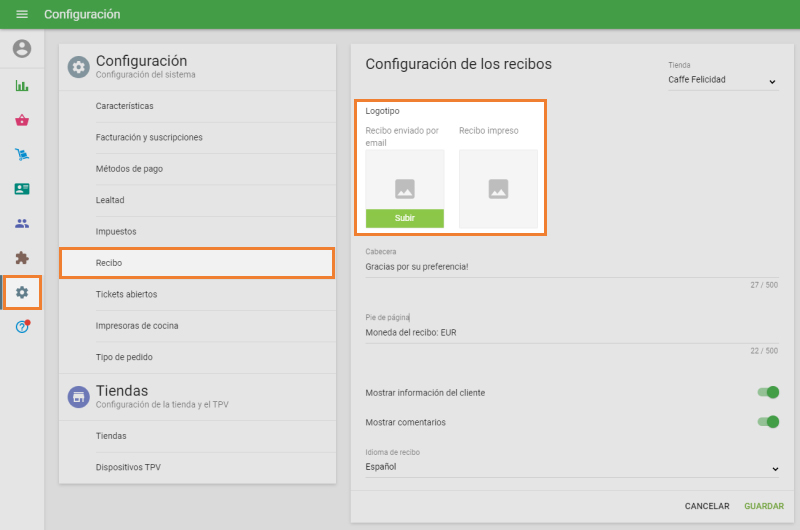Open the employees ID card icon

(22, 189)
